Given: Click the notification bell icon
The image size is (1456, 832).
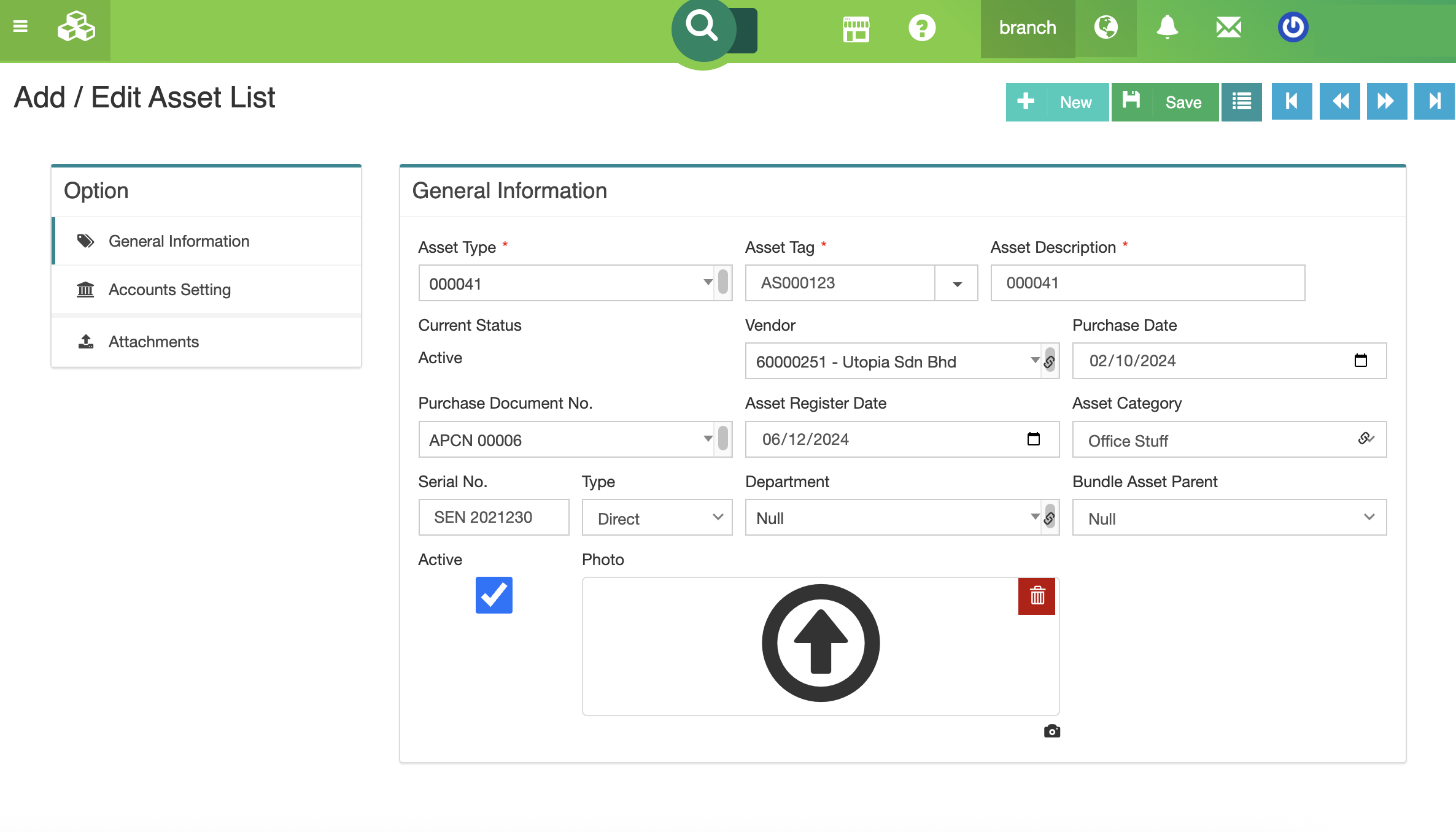Looking at the screenshot, I should pos(1167,28).
